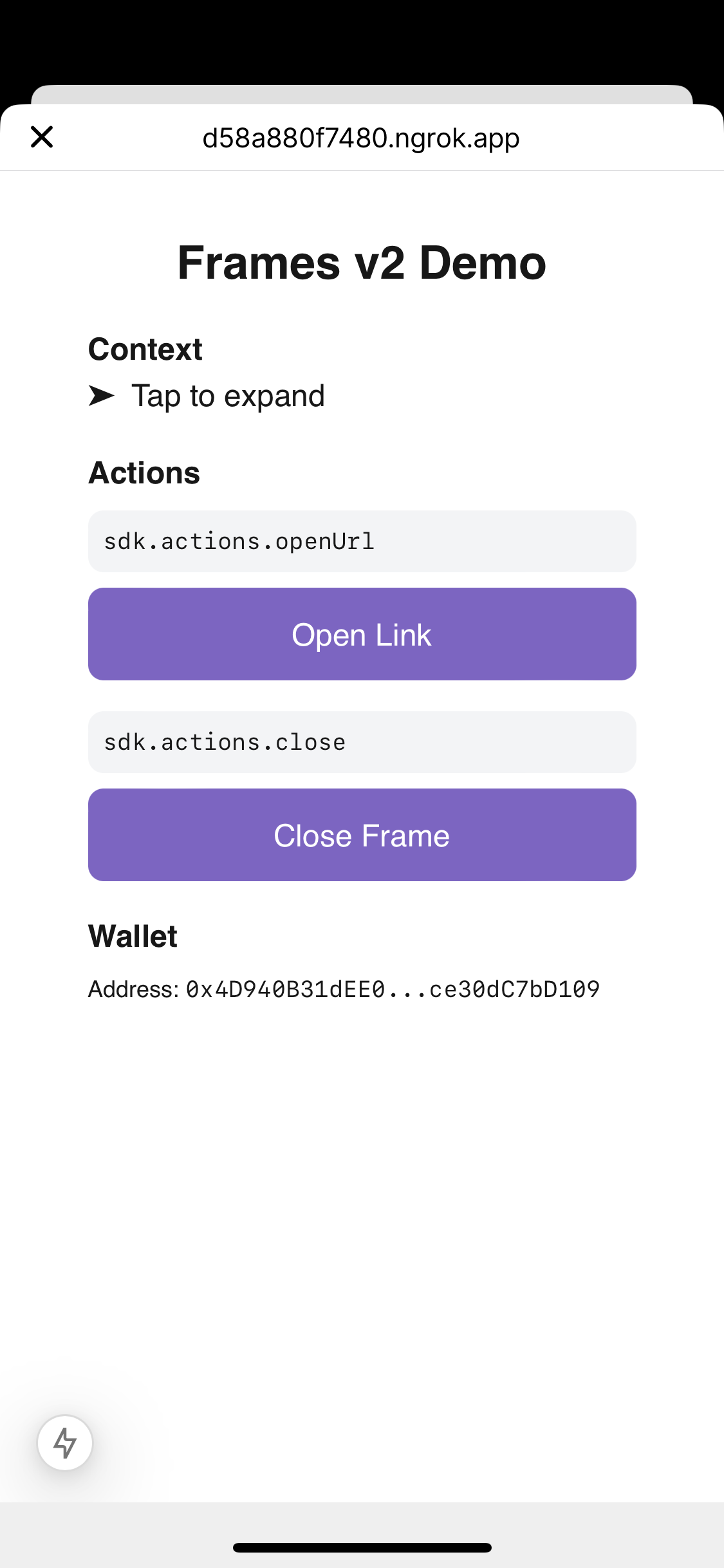724x1568 pixels.
Task: Tap the home indicator bar
Action: (x=362, y=1547)
